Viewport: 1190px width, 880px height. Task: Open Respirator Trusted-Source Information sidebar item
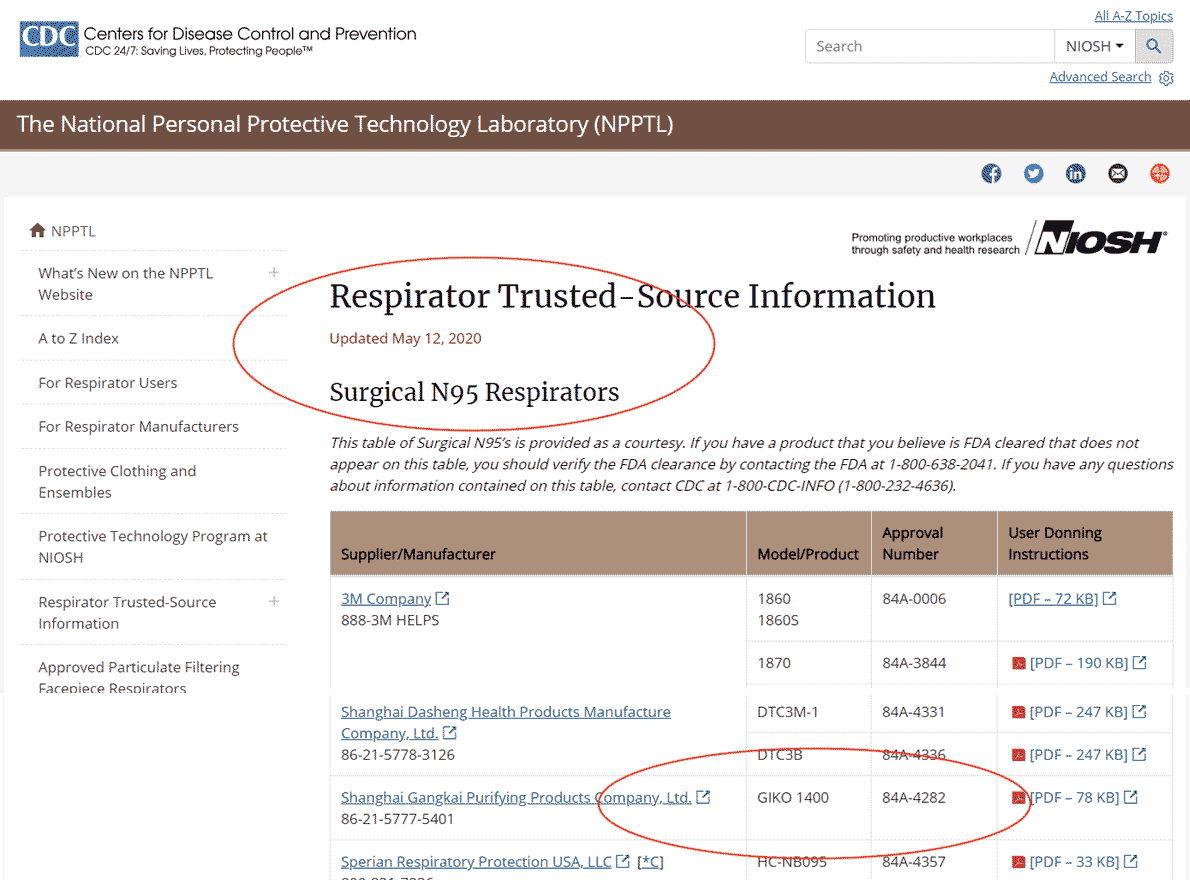click(128, 613)
